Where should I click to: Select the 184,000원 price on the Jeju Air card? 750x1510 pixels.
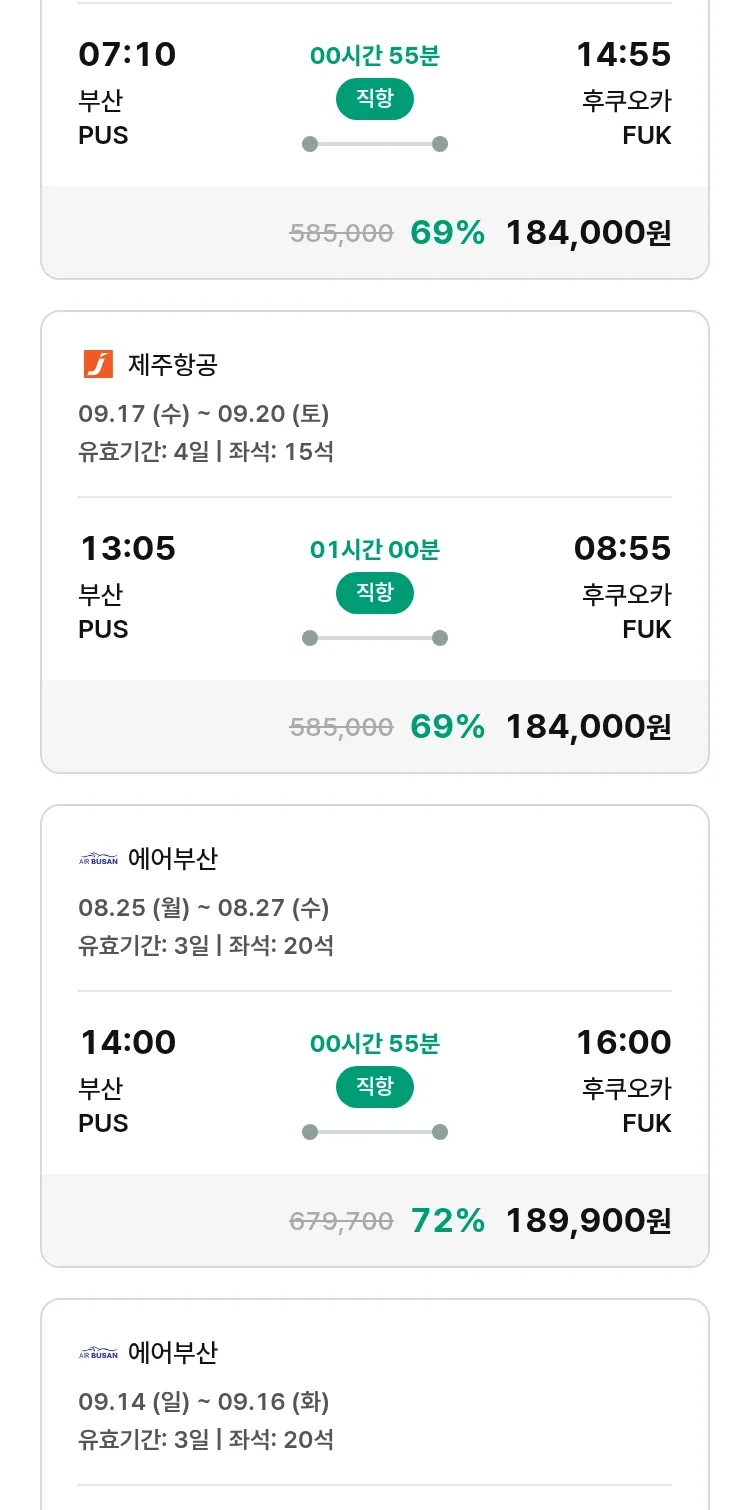click(588, 726)
